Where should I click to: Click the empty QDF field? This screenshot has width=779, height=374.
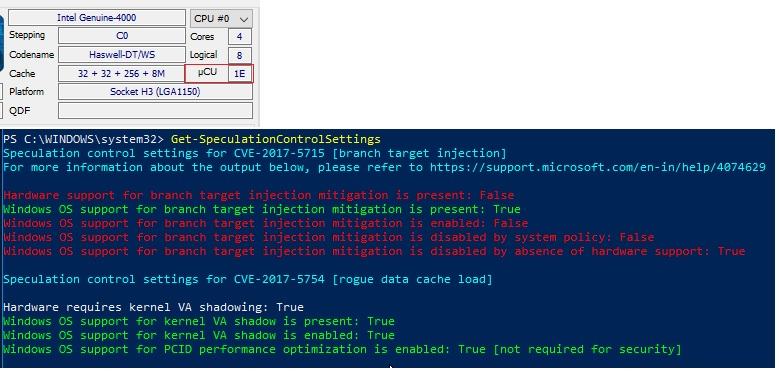tap(156, 110)
